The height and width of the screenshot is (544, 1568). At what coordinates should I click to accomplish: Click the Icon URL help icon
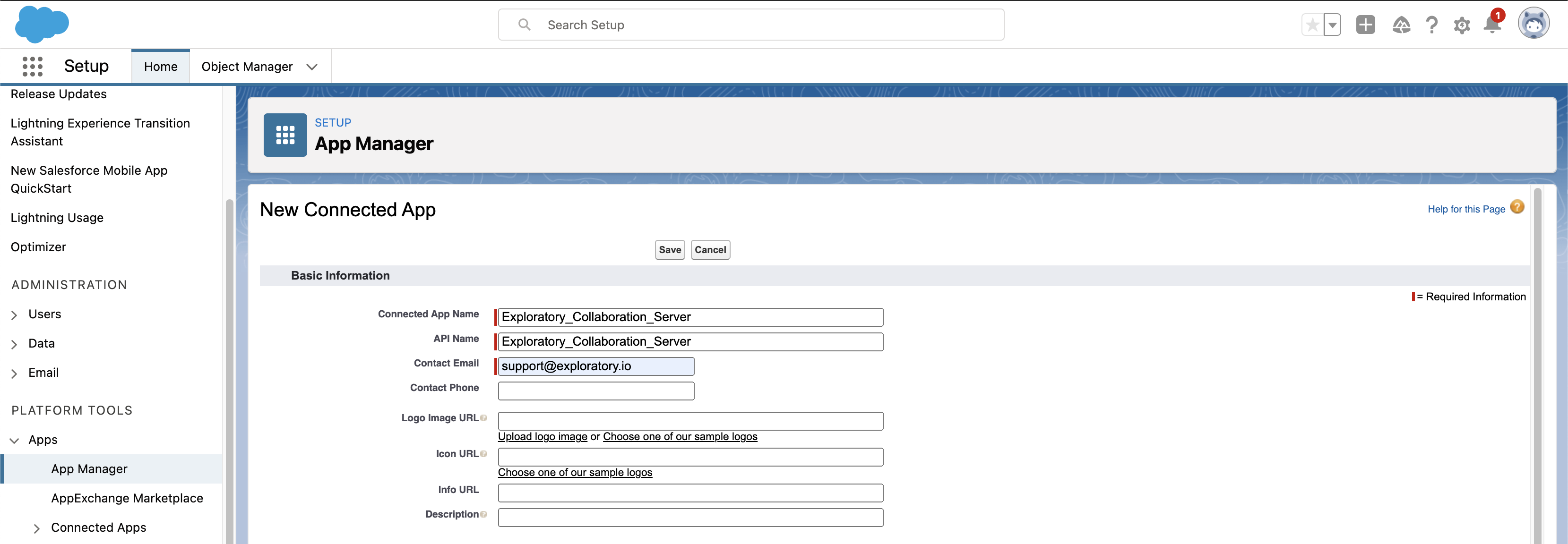pyautogui.click(x=483, y=454)
